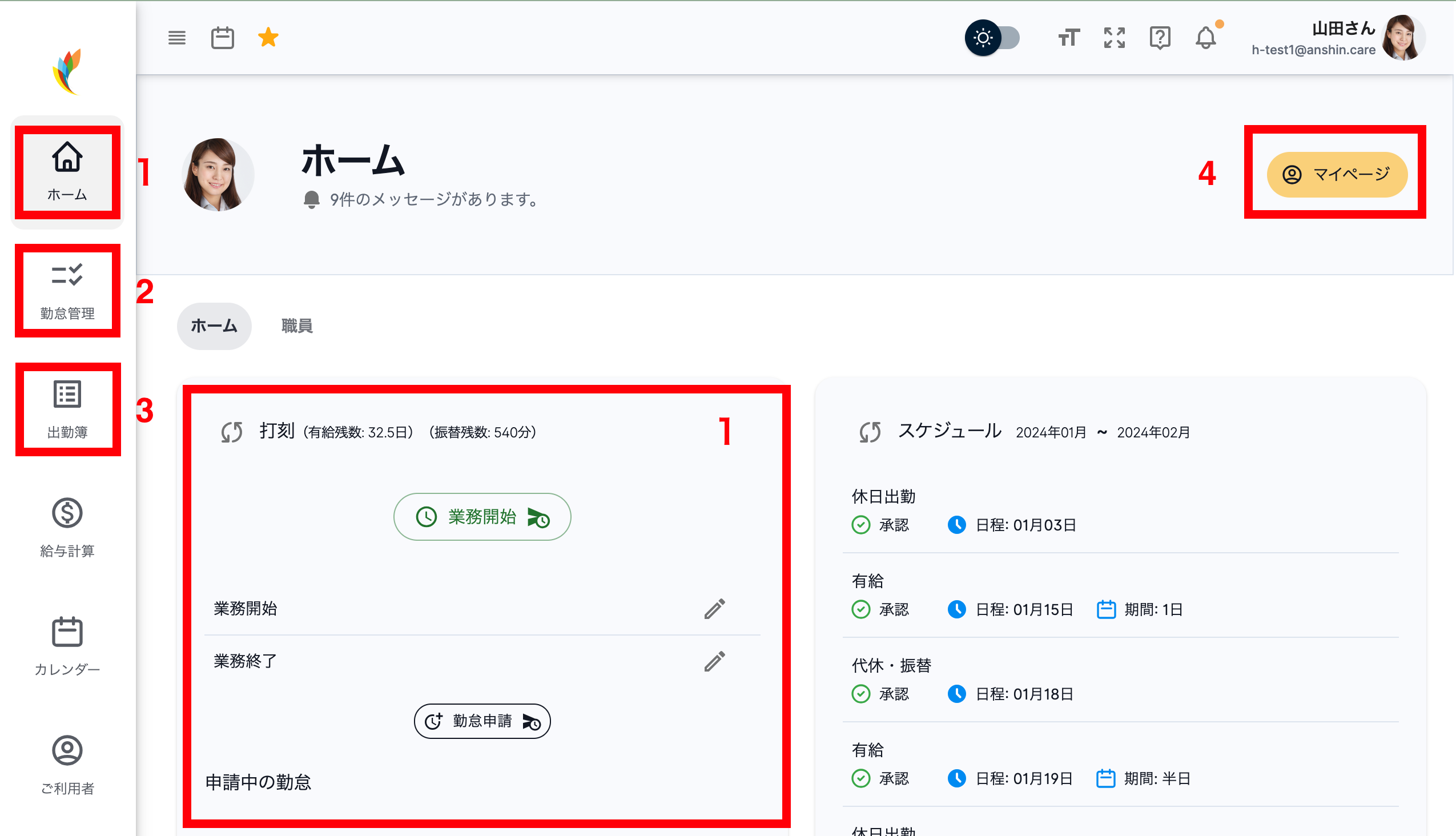1456x836 pixels.
Task: Edit 業務開始 time using the pencil icon
Action: tap(715, 609)
